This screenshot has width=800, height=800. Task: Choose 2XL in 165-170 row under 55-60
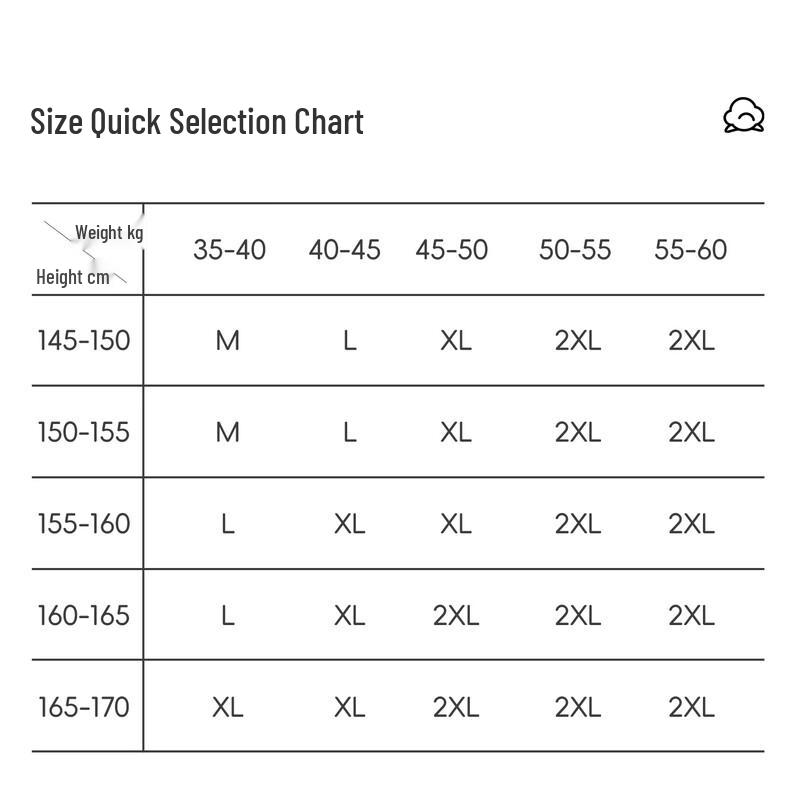click(692, 708)
